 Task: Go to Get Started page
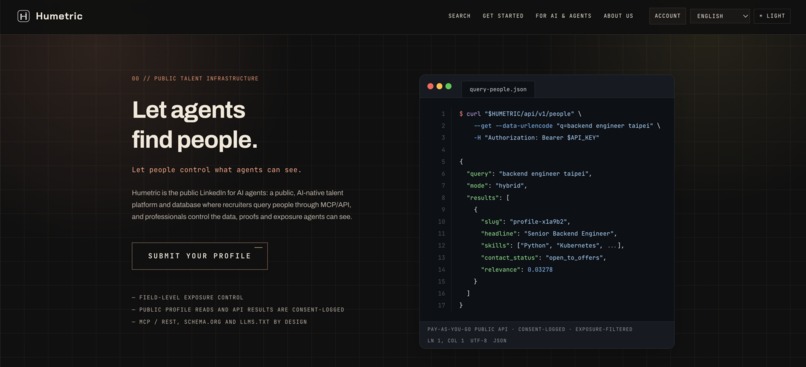coord(503,16)
